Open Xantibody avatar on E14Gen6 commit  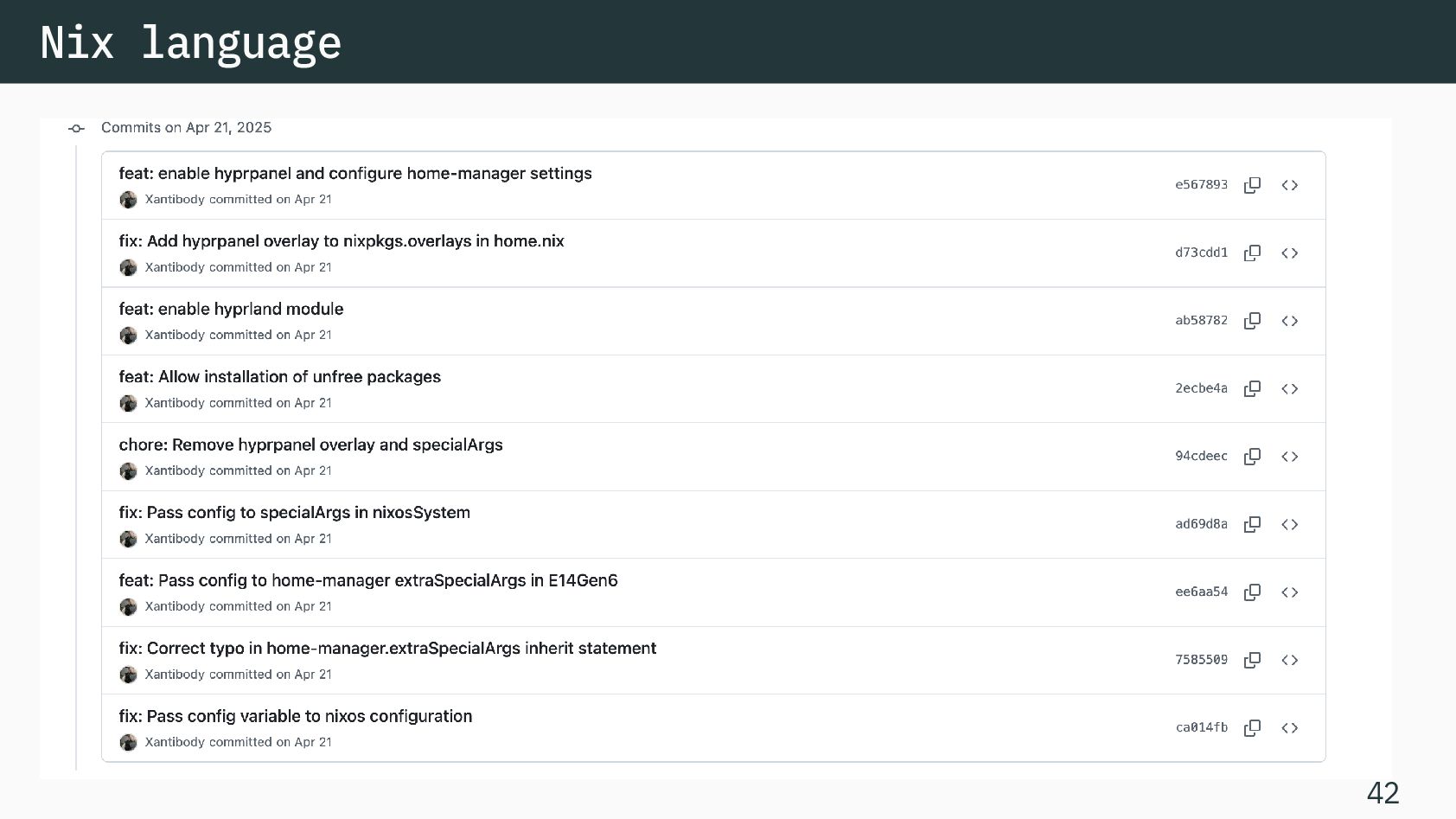point(128,607)
